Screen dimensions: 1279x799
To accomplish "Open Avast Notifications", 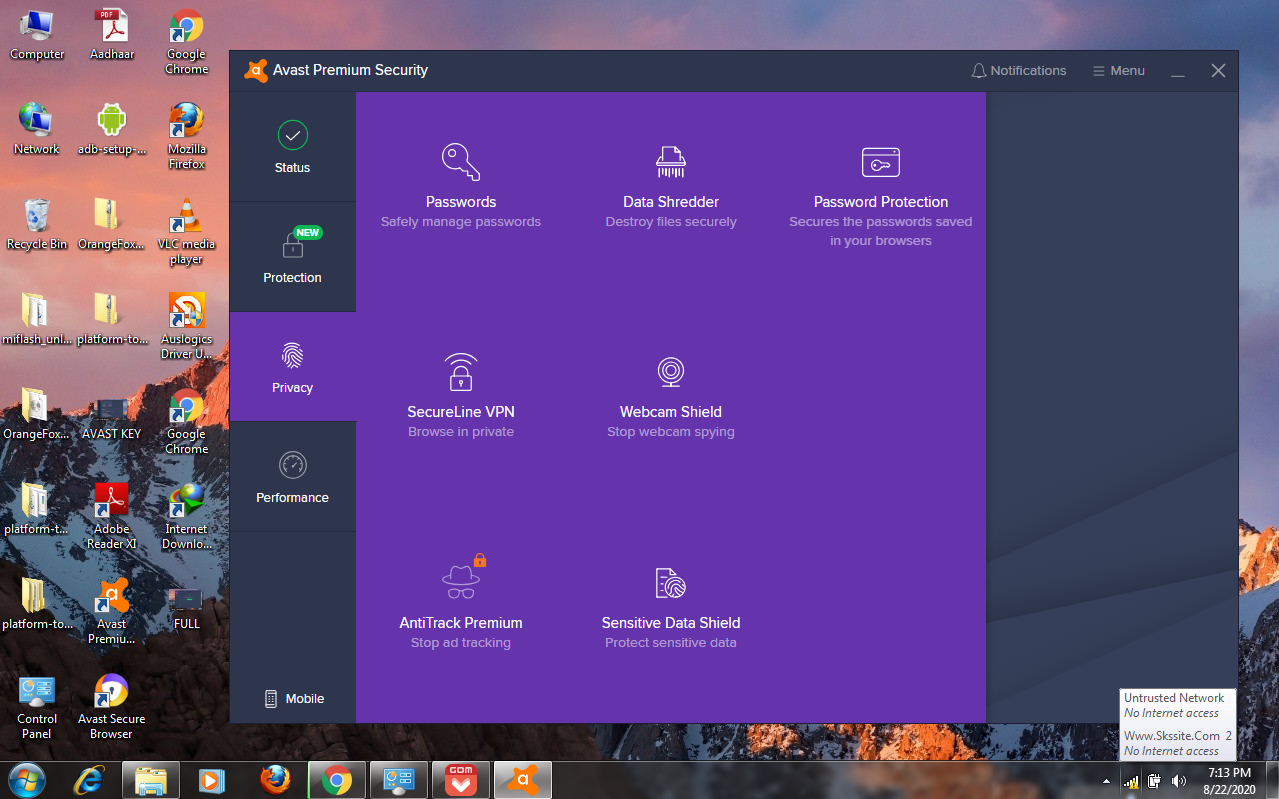I will (x=1018, y=71).
